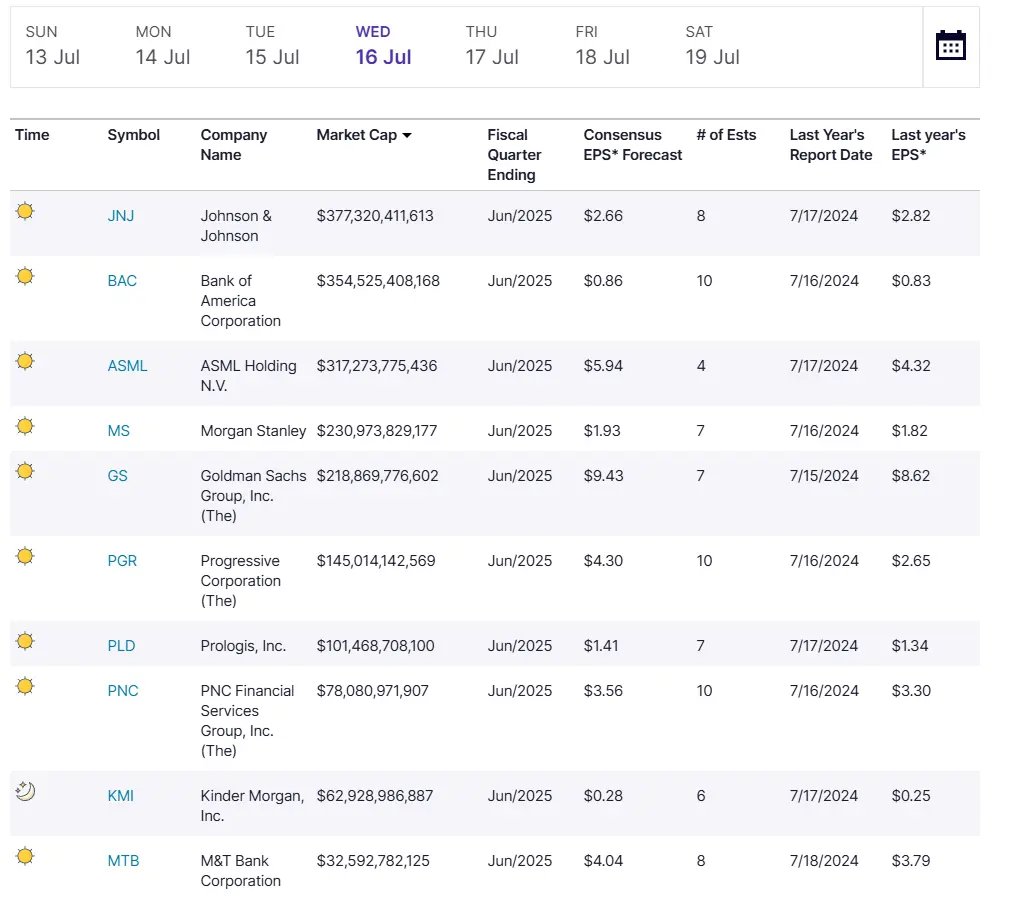Click EPS forecast $5.94
The width and height of the screenshot is (1017, 915).
coord(603,366)
